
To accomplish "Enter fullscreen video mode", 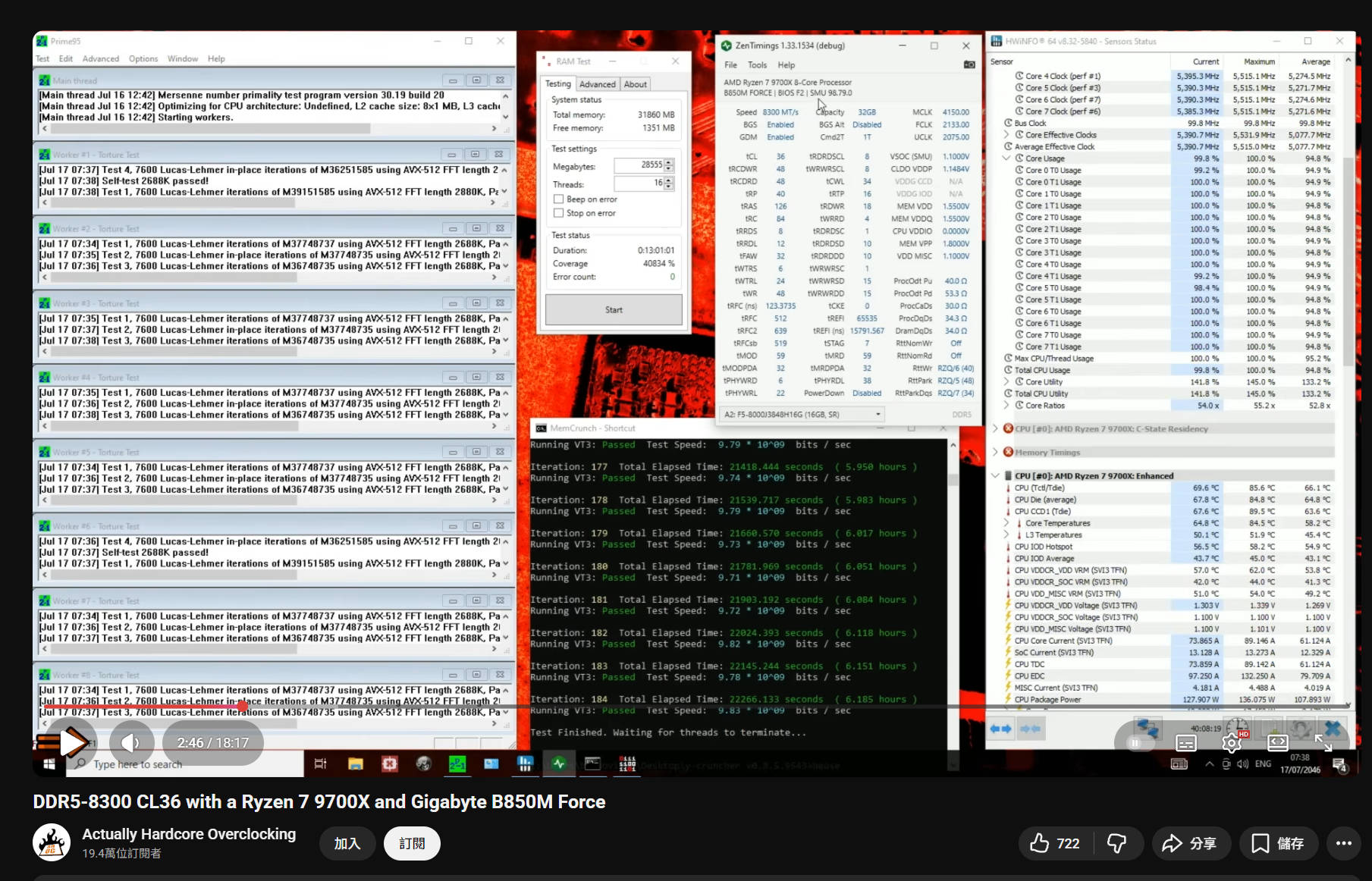I will 1323,743.
